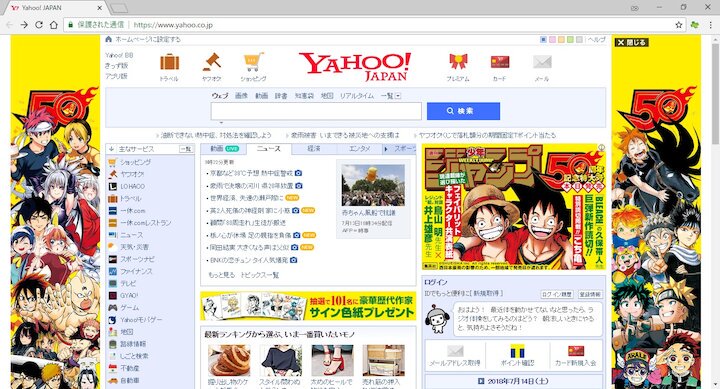Image resolution: width=720 pixels, height=389 pixels.
Task: Open the メール envelope icon in the header
Action: (x=542, y=62)
